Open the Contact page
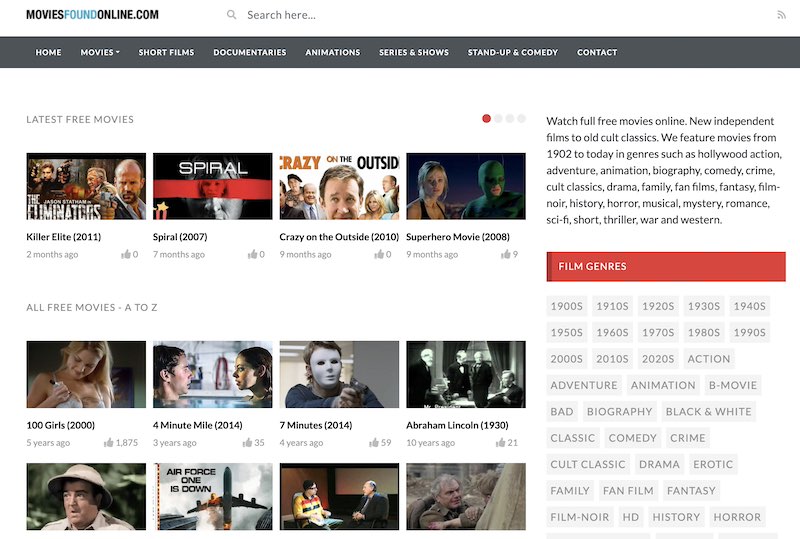 [597, 52]
